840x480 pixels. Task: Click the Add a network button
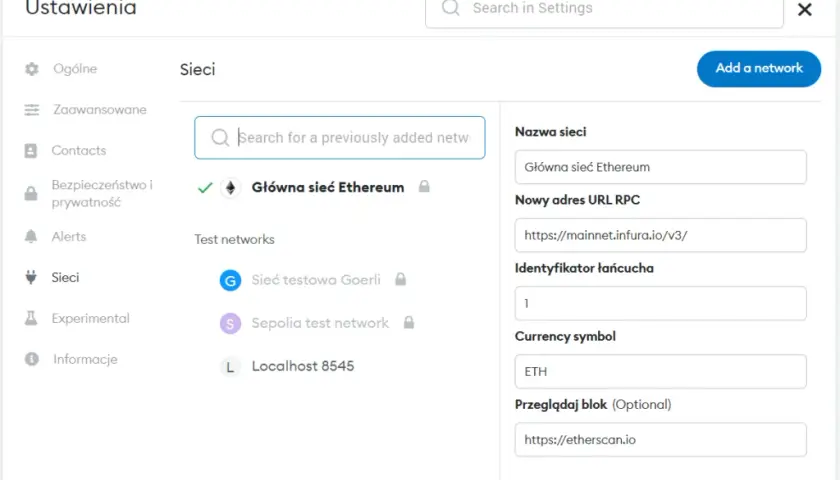pos(759,69)
